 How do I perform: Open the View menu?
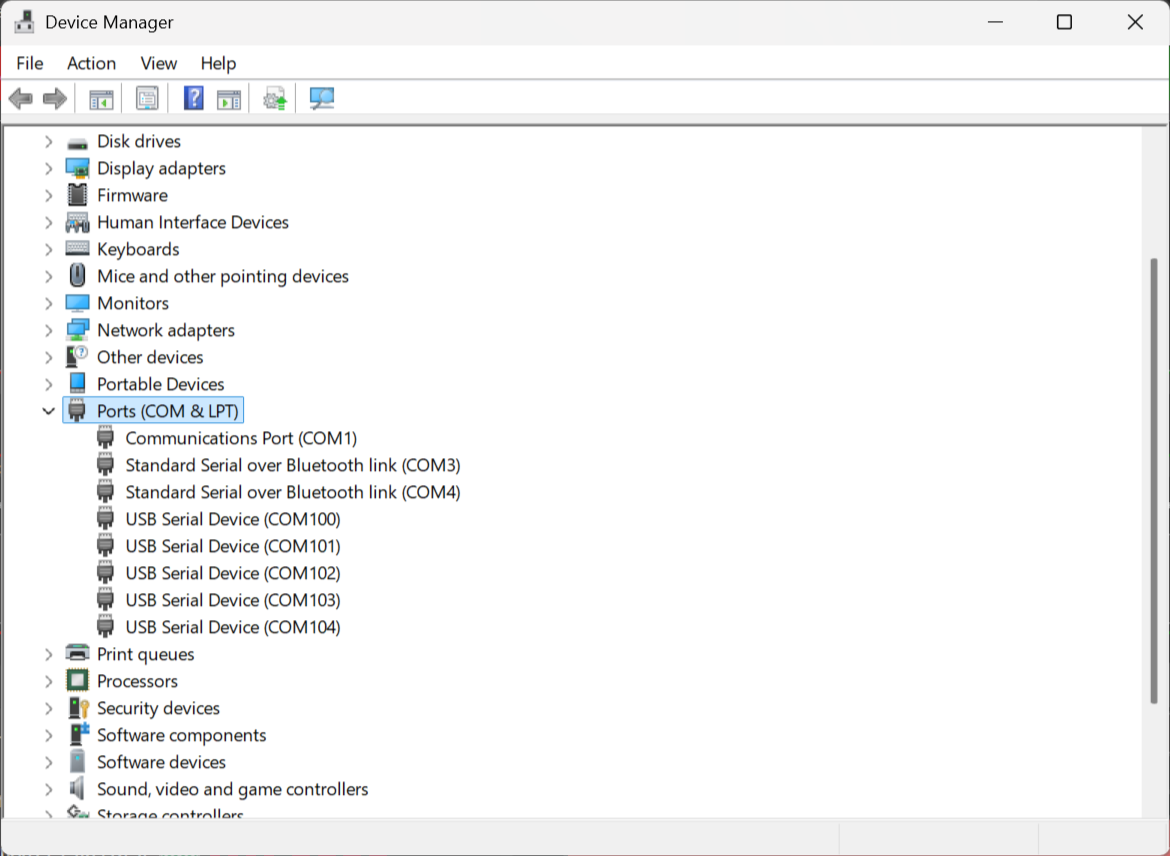coord(159,63)
